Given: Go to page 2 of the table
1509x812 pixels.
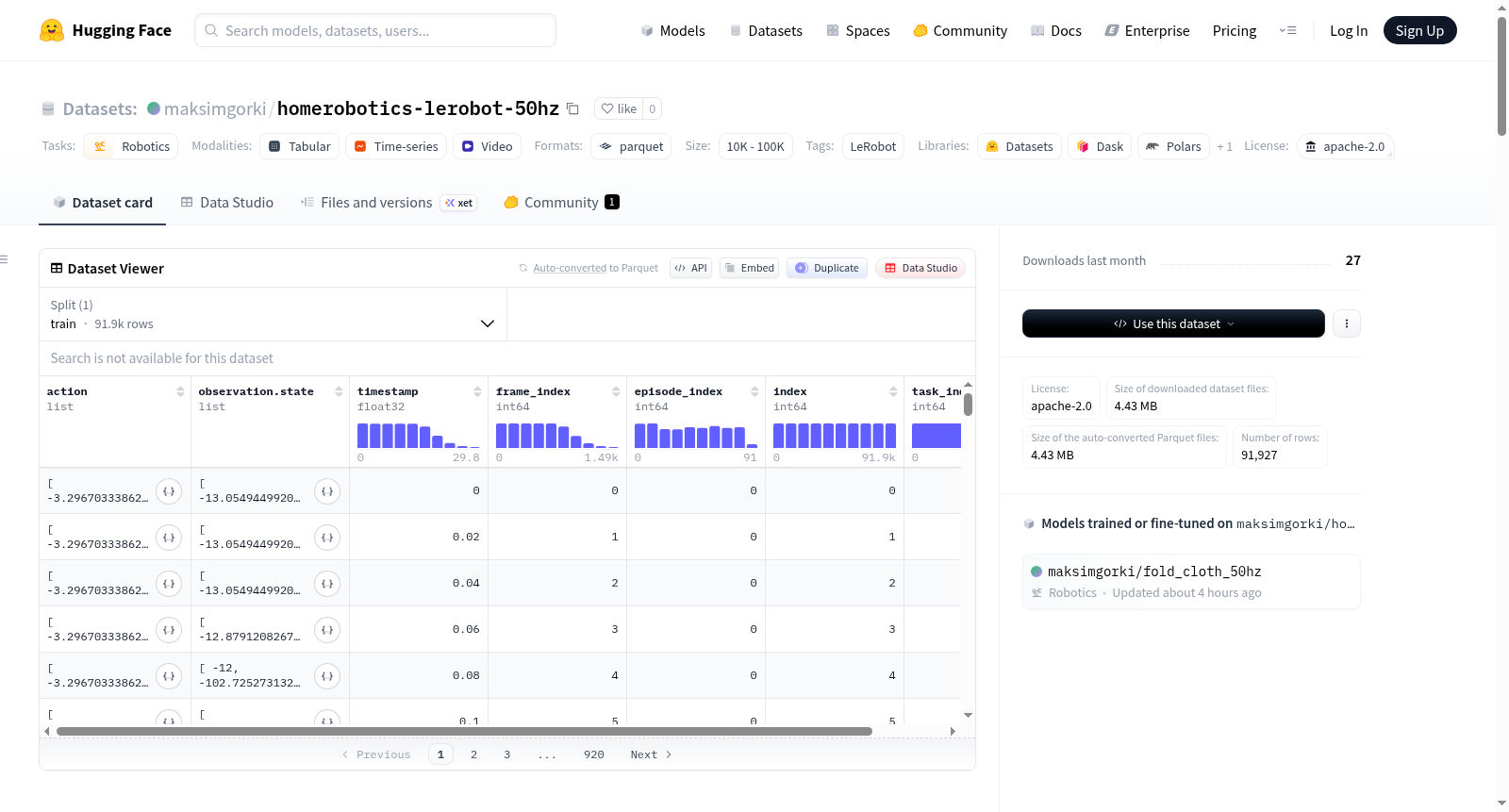Looking at the screenshot, I should pyautogui.click(x=473, y=754).
